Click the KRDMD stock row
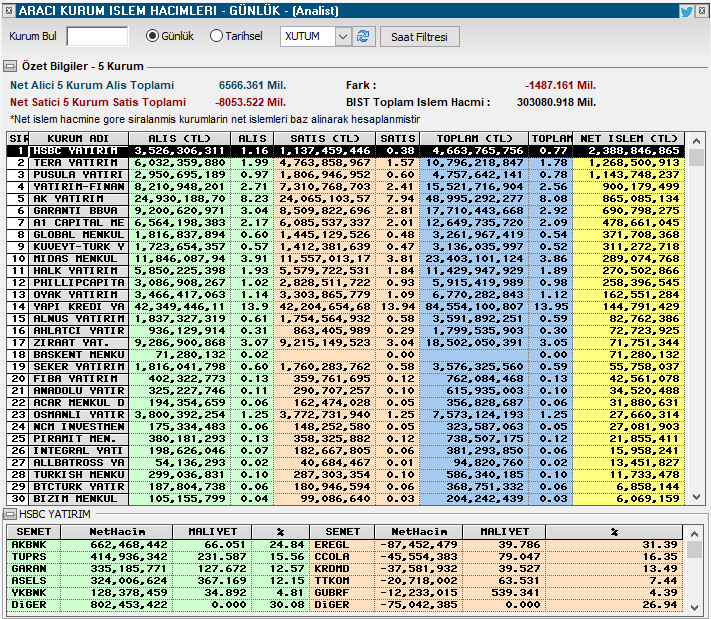 (x=496, y=569)
